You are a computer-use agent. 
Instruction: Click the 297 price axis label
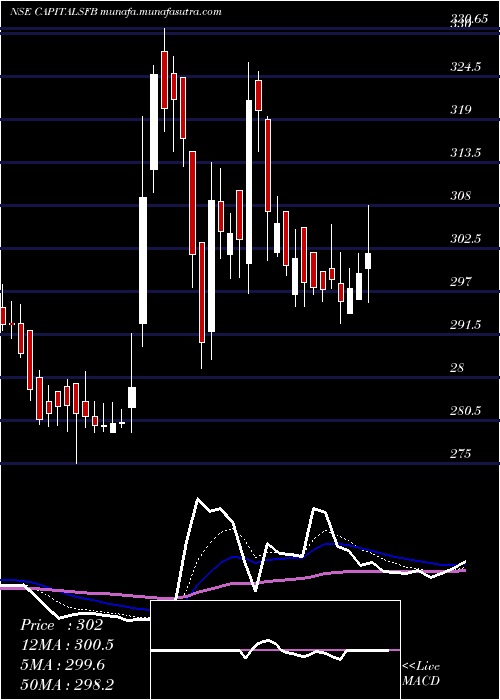pyautogui.click(x=461, y=282)
